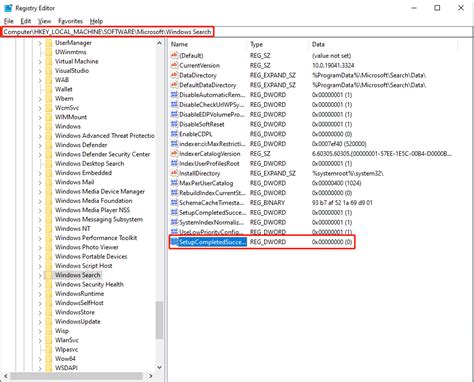
Task: Click the horizontal scrollbar left arrow
Action: (5, 376)
